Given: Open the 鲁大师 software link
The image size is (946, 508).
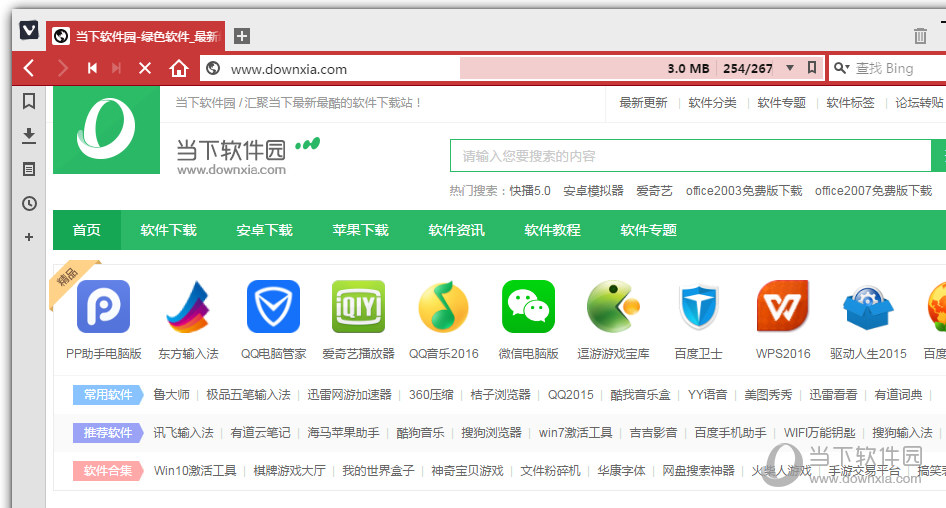Looking at the screenshot, I should [171, 395].
